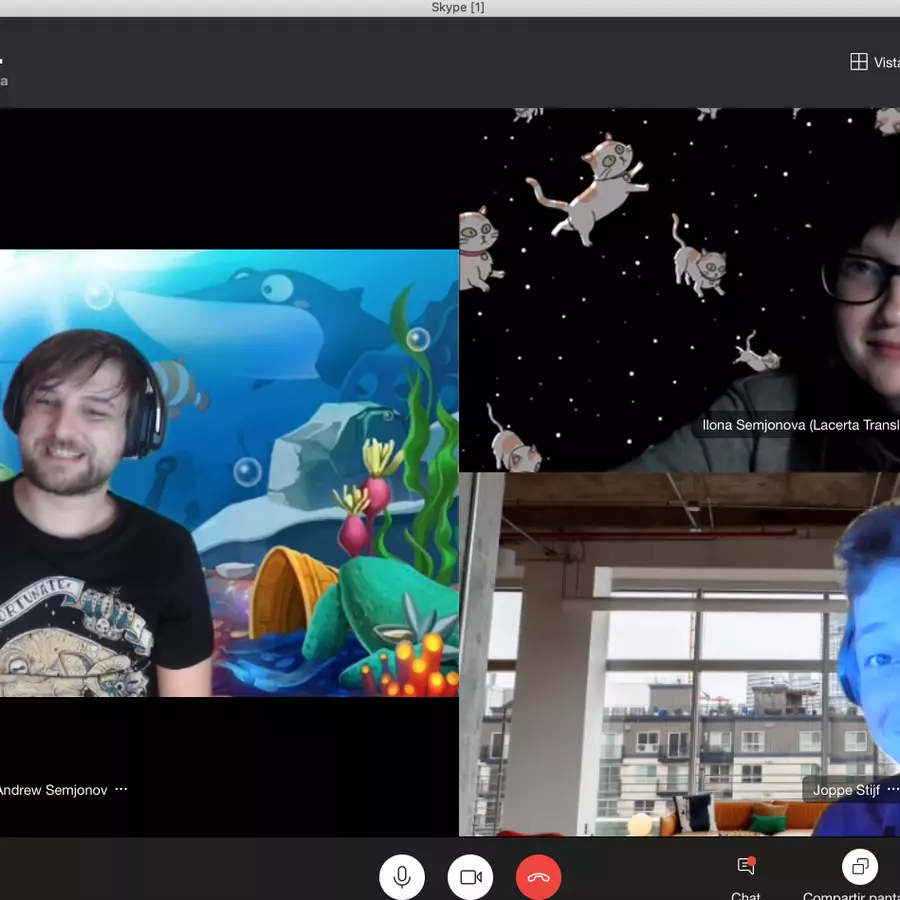Click the 'Chat' text label
The width and height of the screenshot is (900, 900).
click(x=746, y=895)
